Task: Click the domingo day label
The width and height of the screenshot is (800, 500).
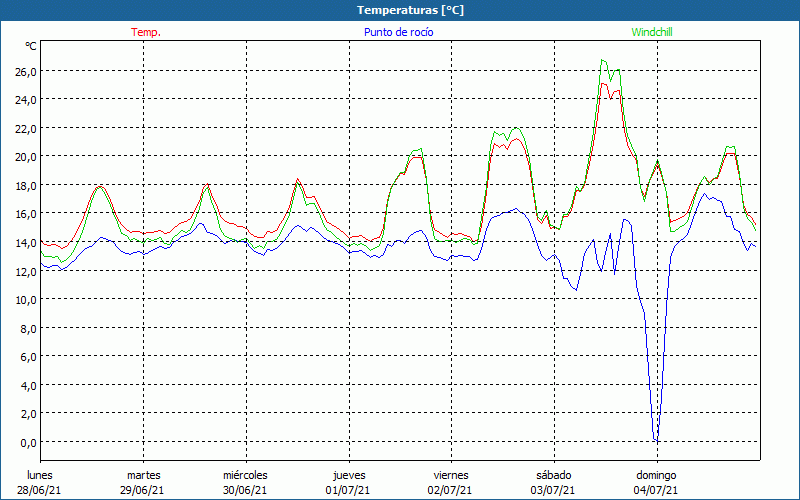Action: (656, 475)
